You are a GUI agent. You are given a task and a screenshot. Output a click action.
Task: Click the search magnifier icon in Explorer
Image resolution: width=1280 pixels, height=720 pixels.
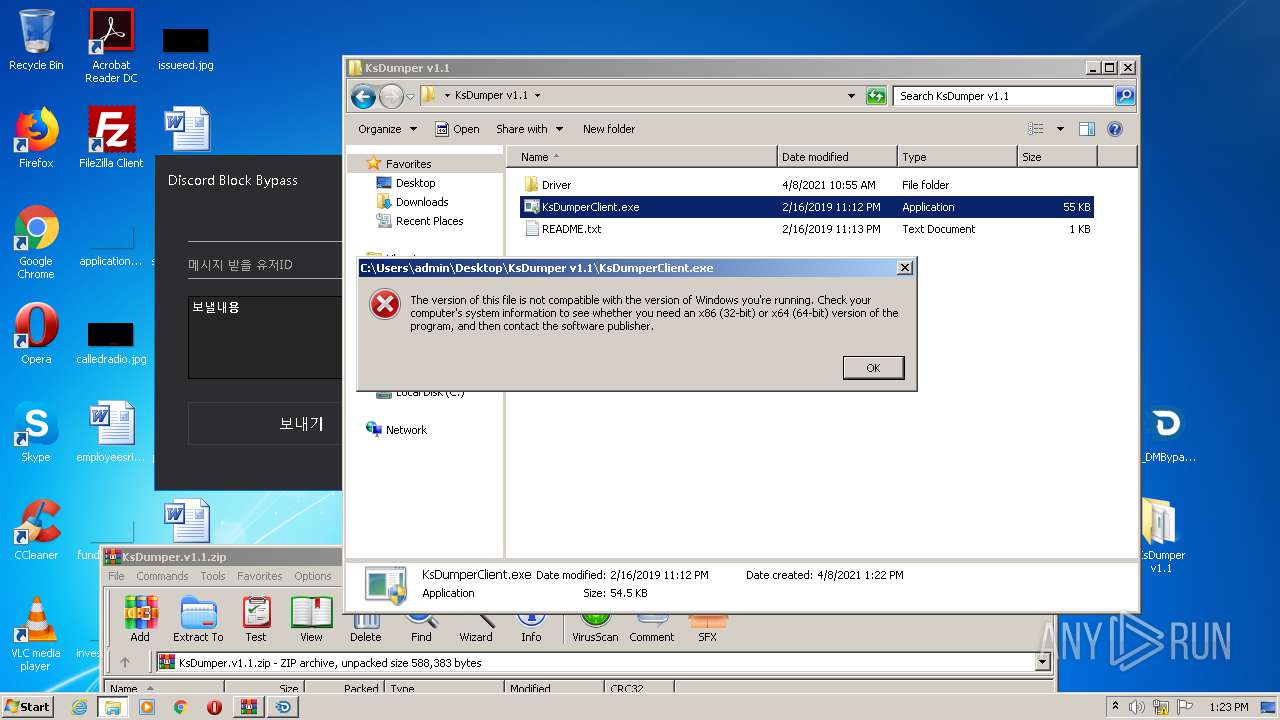pyautogui.click(x=1125, y=96)
